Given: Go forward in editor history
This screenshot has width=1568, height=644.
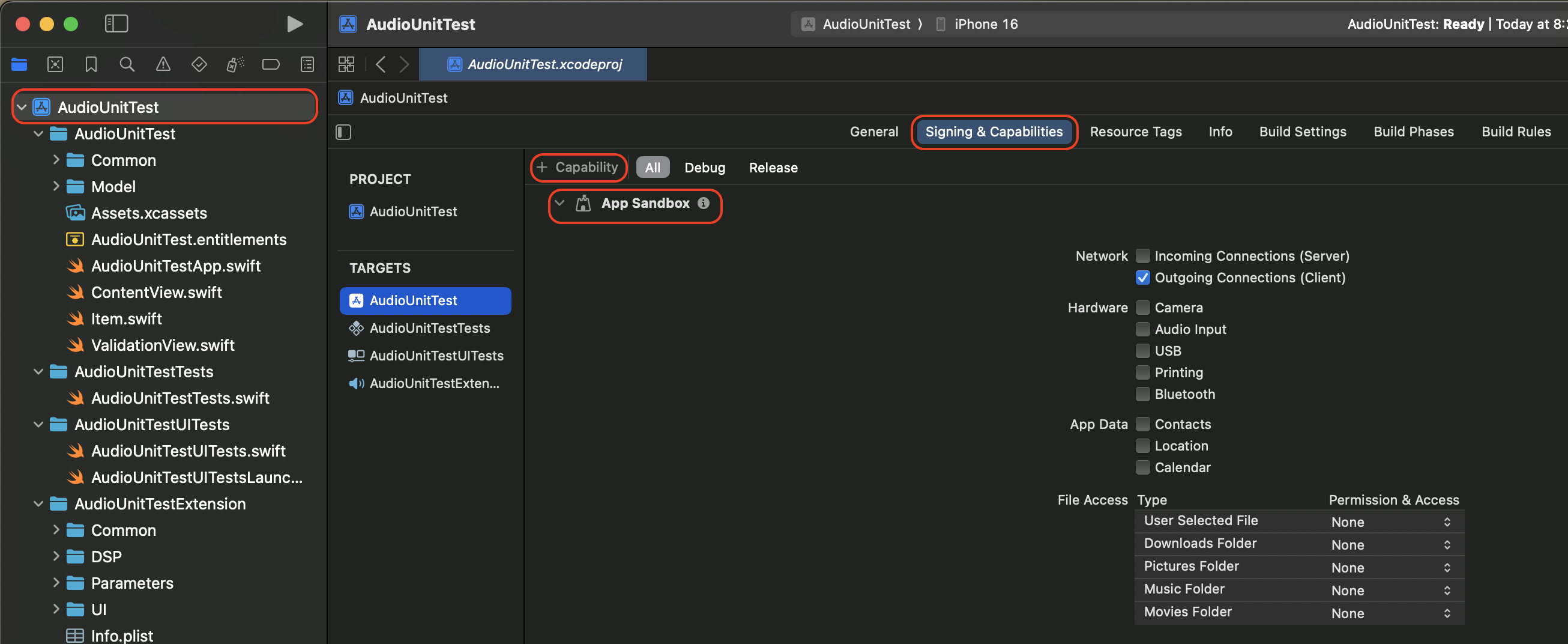Looking at the screenshot, I should click(x=404, y=64).
